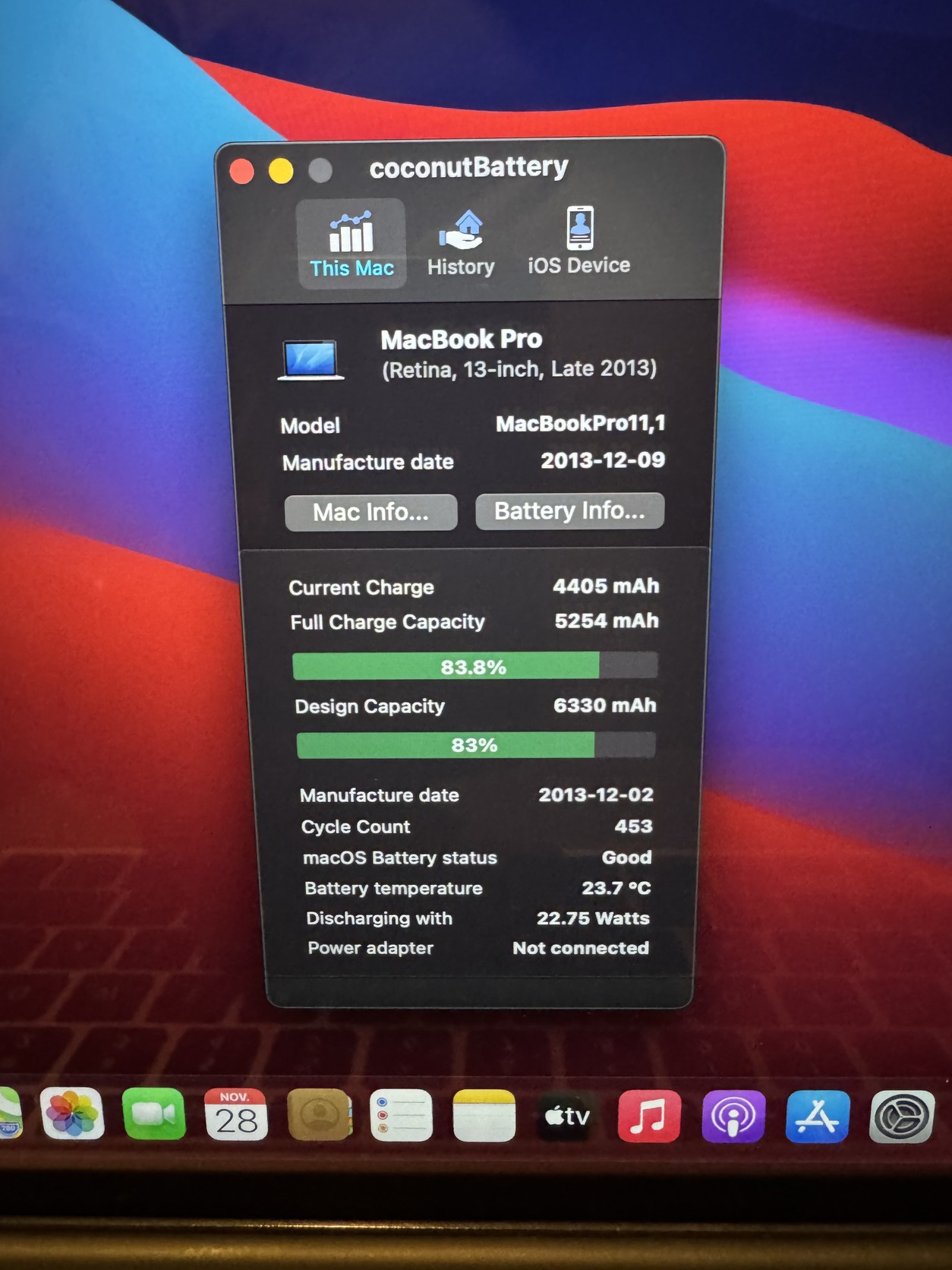Launch FaceTime from the Dock
Viewport: 952px width, 1270px height.
(x=154, y=1114)
